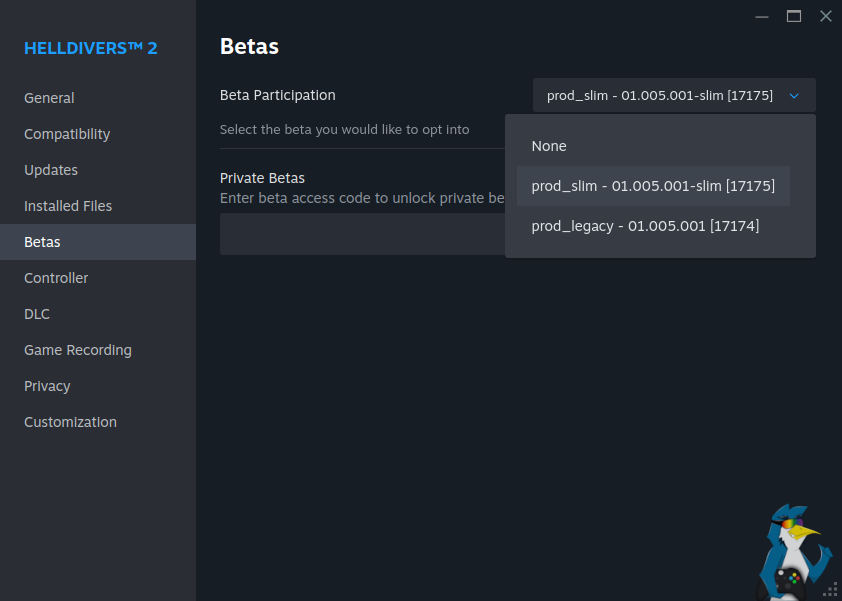The image size is (842, 601).
Task: Close the HELLDIVERS 2 properties window
Action: (825, 16)
